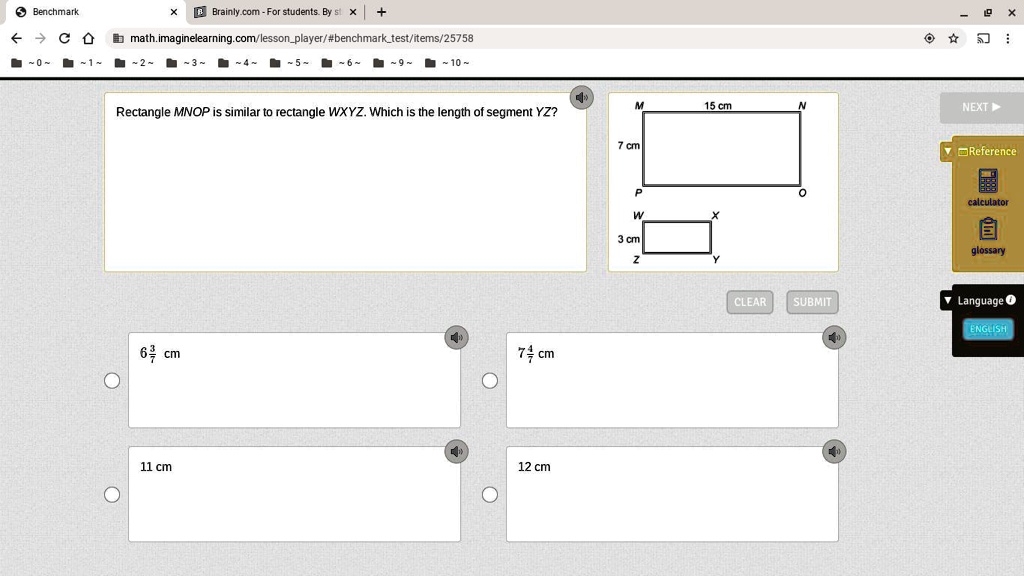This screenshot has width=1024, height=576.
Task: Open the ~ 10 ~ bookmark folder
Action: click(x=447, y=63)
